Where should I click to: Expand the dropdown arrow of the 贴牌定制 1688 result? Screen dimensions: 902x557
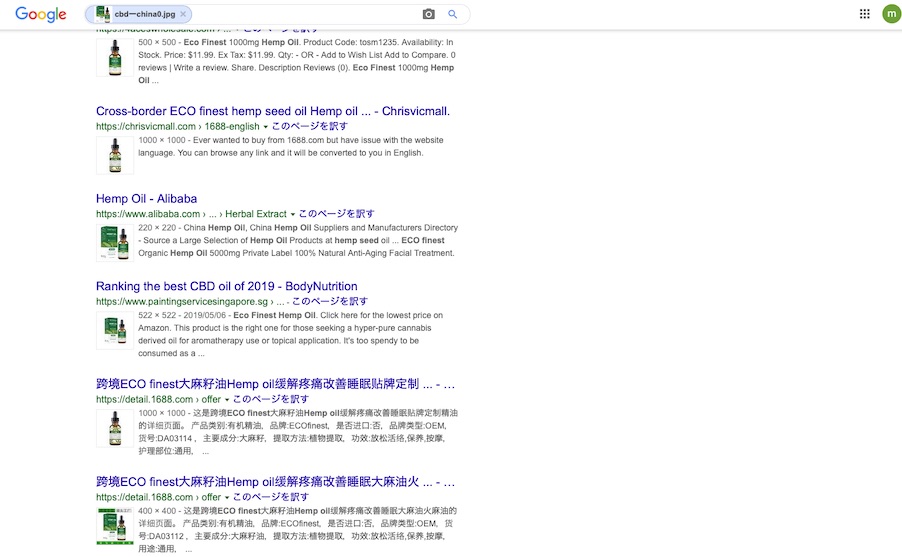(227, 399)
